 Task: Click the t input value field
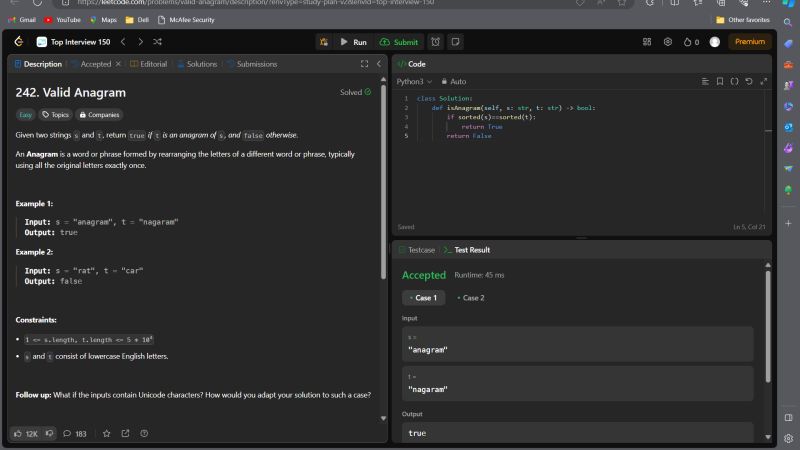pos(578,384)
